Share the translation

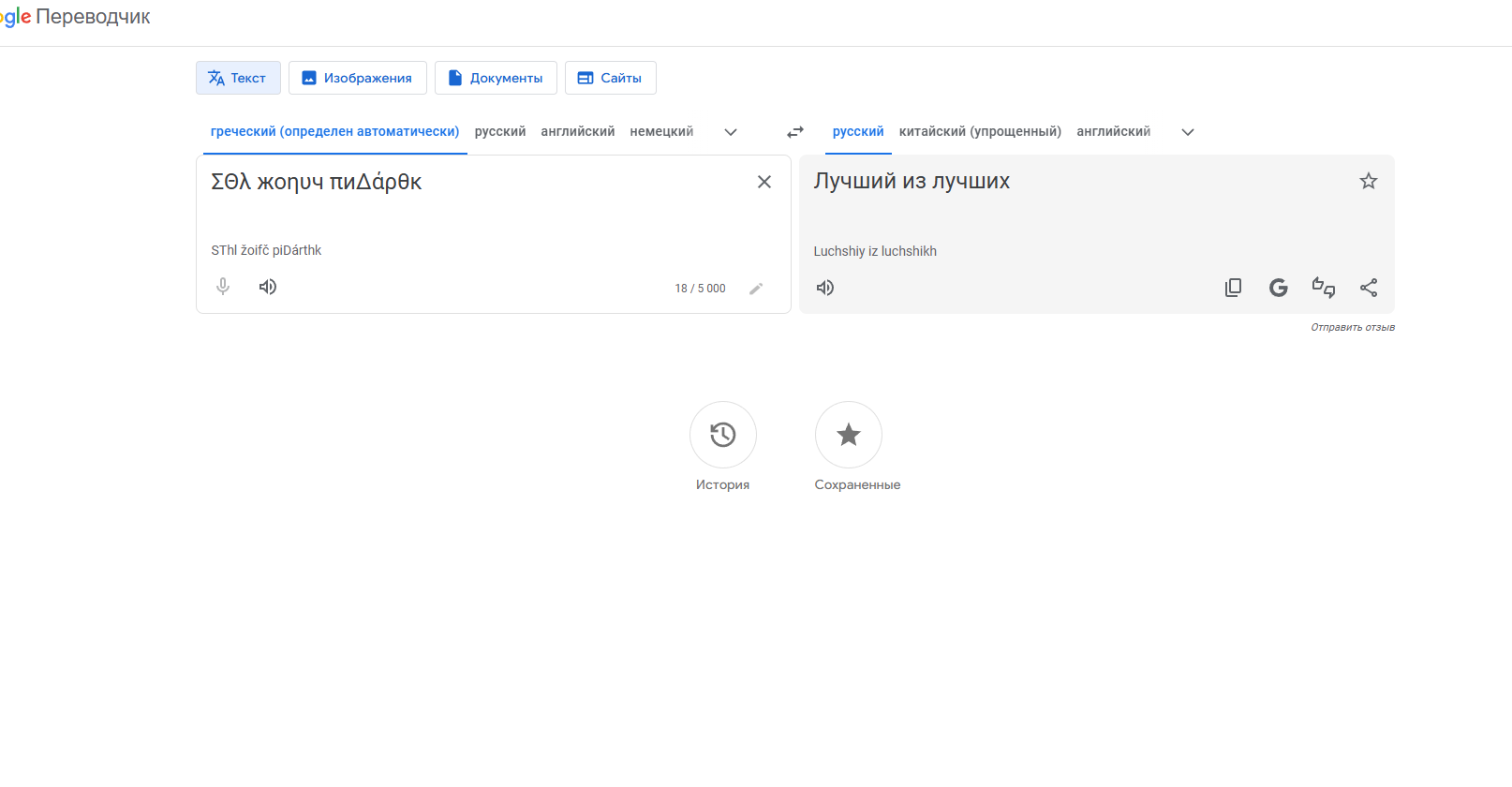[1369, 288]
